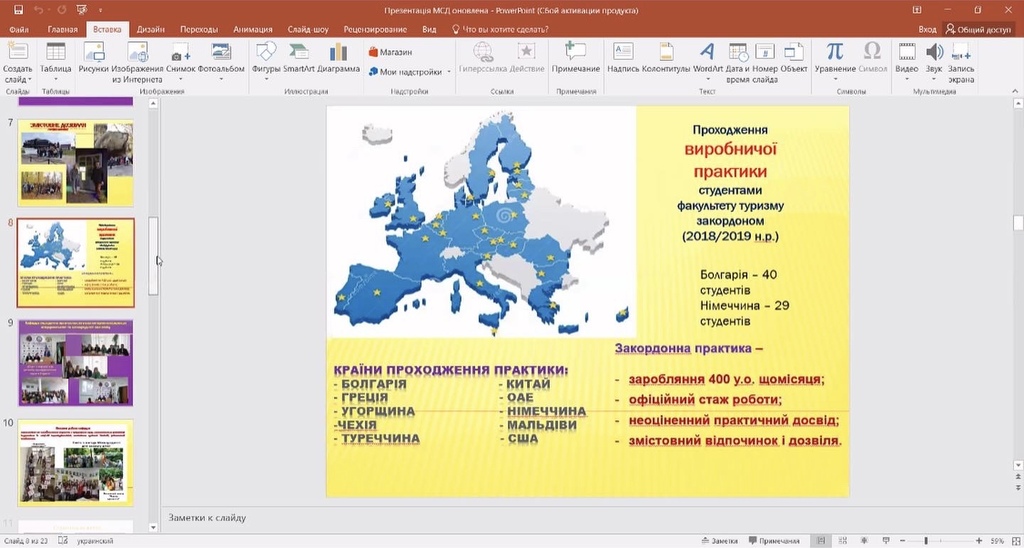1024x548 pixels.
Task: Click the Общий доступ share button
Action: coord(978,29)
